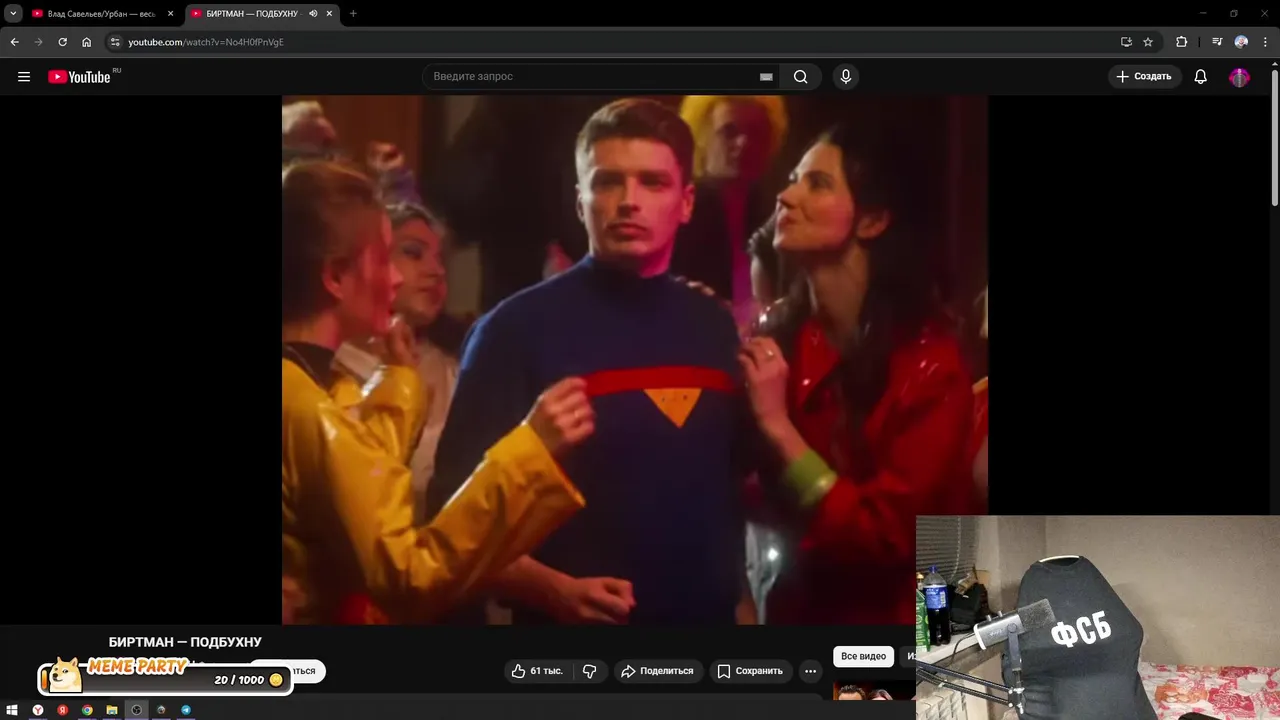
Task: Open a new browser tab
Action: tap(353, 14)
